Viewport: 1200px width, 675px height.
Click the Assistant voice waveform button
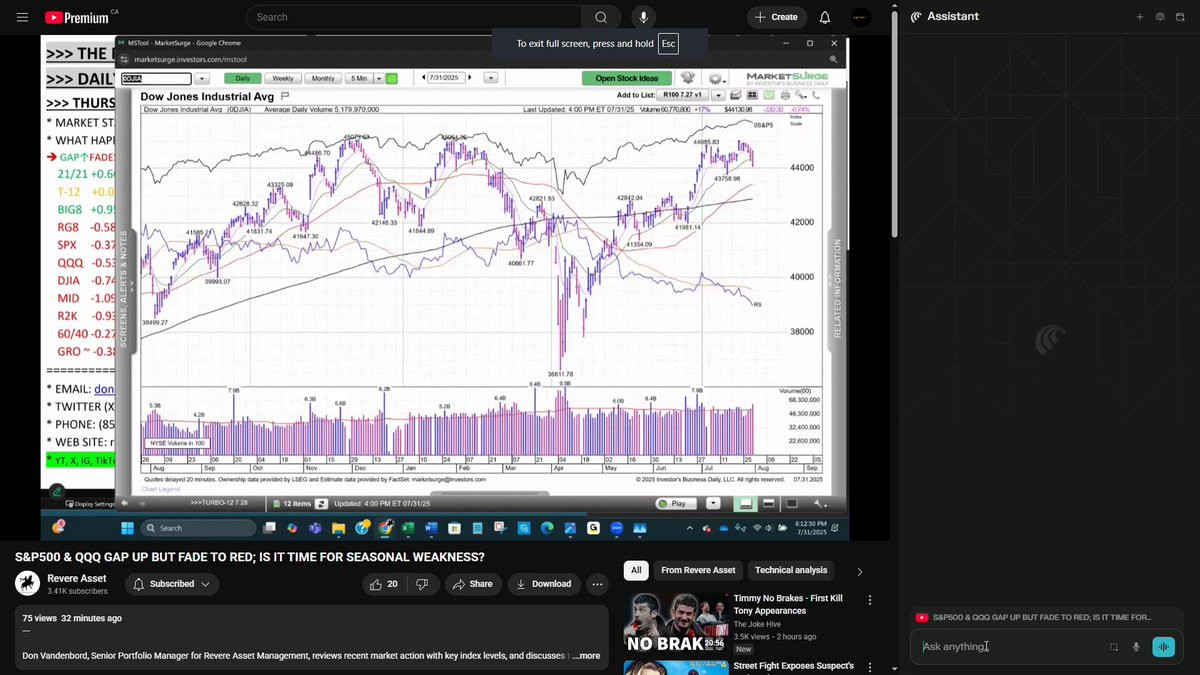pyautogui.click(x=1163, y=647)
